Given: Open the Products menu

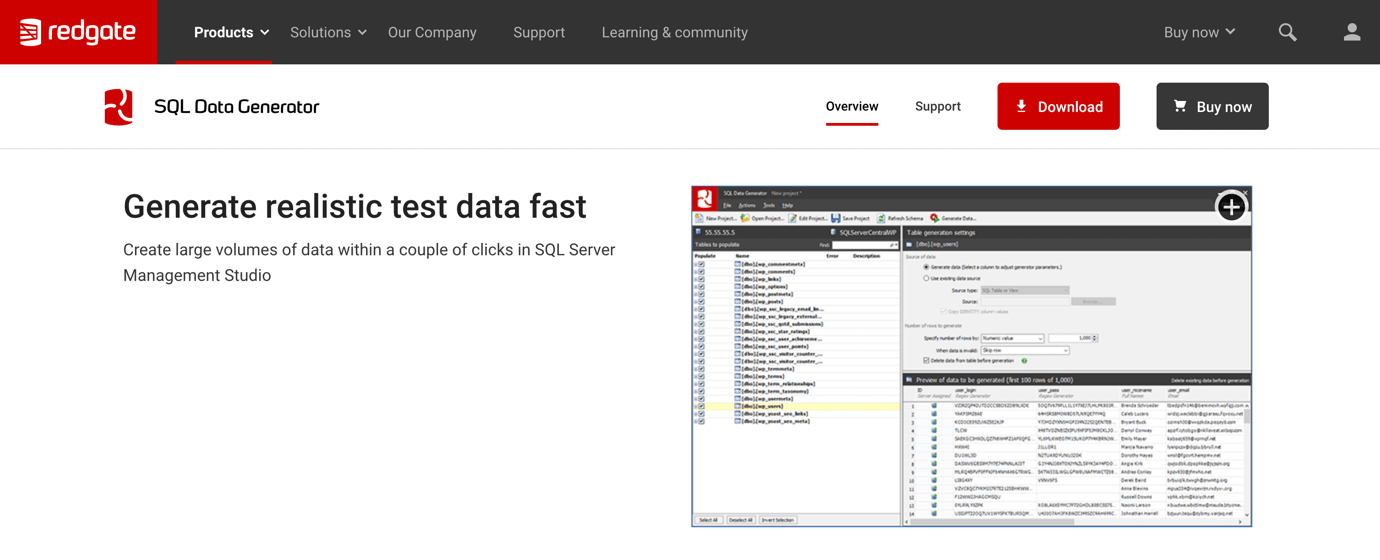Looking at the screenshot, I should [232, 32].
